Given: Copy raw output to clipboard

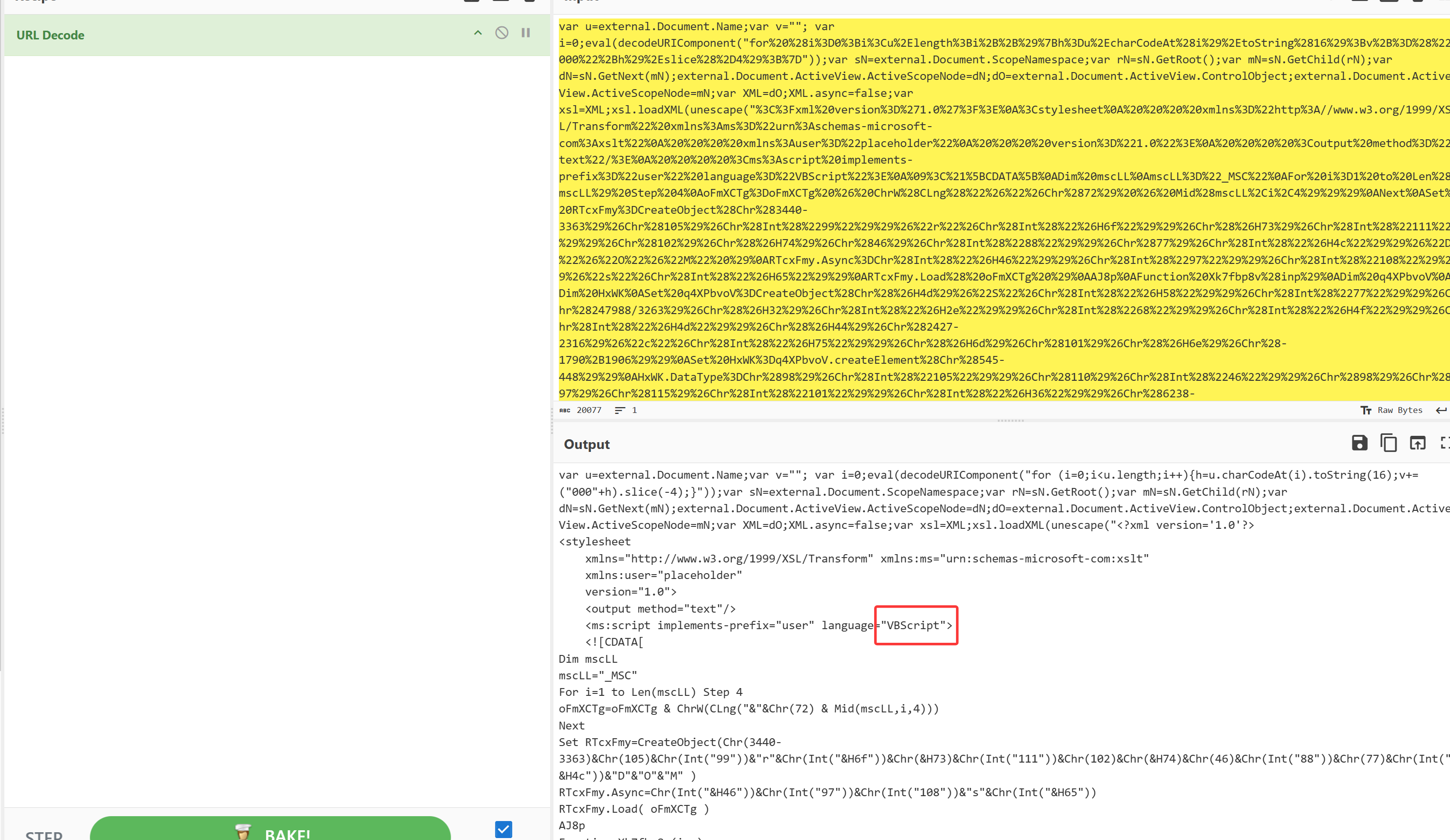Looking at the screenshot, I should 1389,443.
